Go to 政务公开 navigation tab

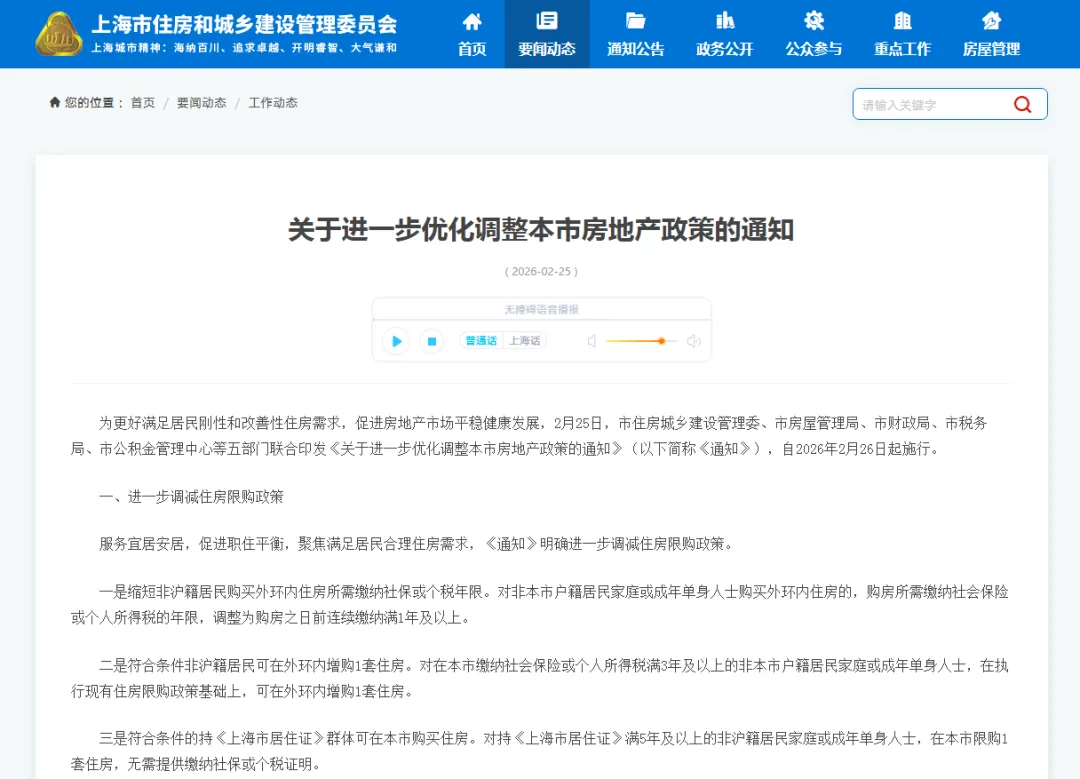[x=724, y=34]
